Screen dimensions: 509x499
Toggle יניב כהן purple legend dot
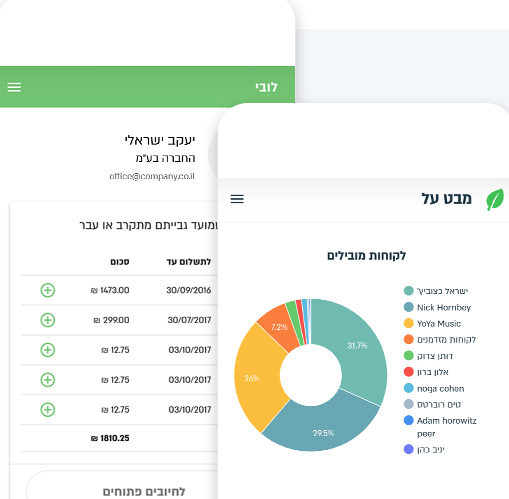tap(408, 449)
